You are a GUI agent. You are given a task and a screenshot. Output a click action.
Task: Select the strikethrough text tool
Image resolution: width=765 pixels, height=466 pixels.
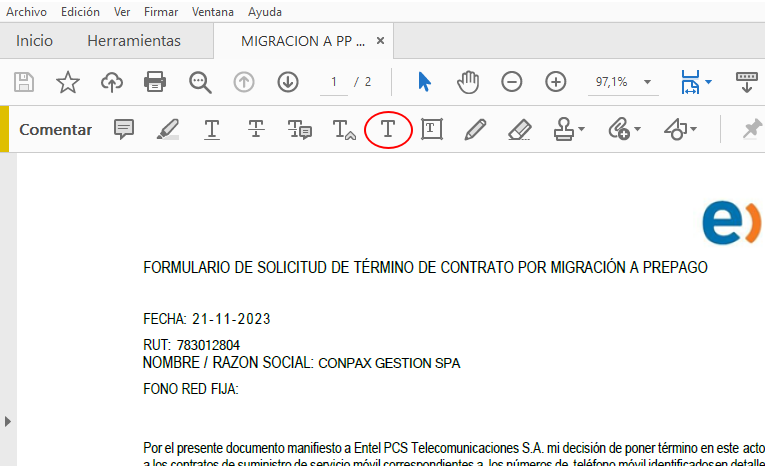point(256,130)
